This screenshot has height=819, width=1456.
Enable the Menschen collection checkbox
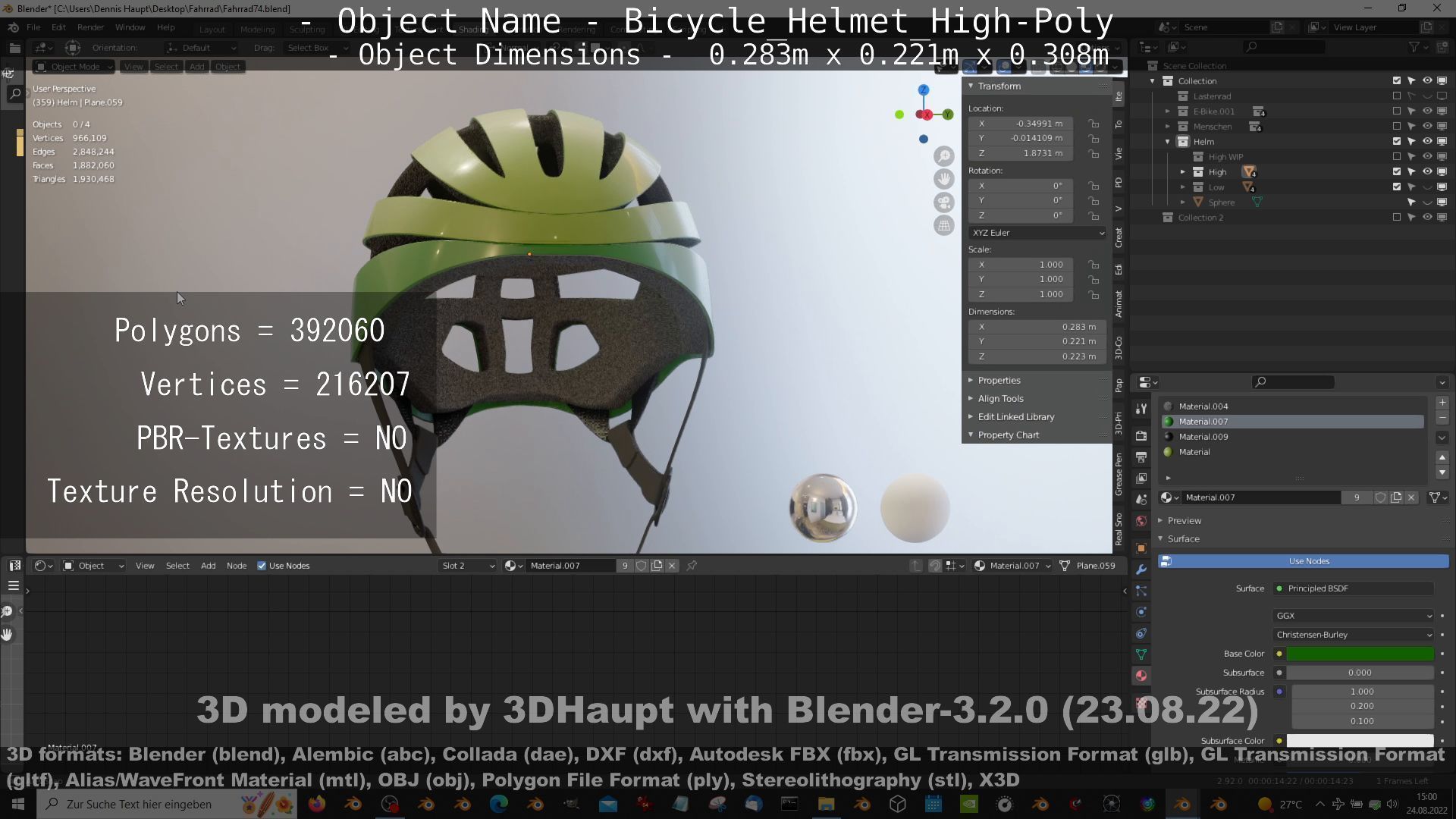point(1397,127)
